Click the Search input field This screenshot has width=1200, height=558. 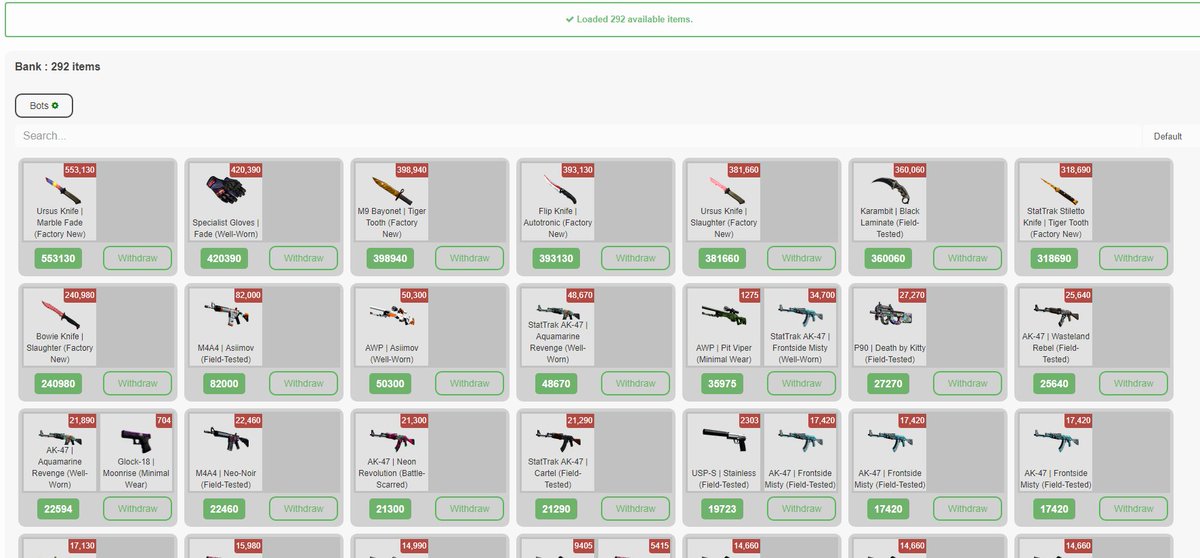tap(578, 136)
